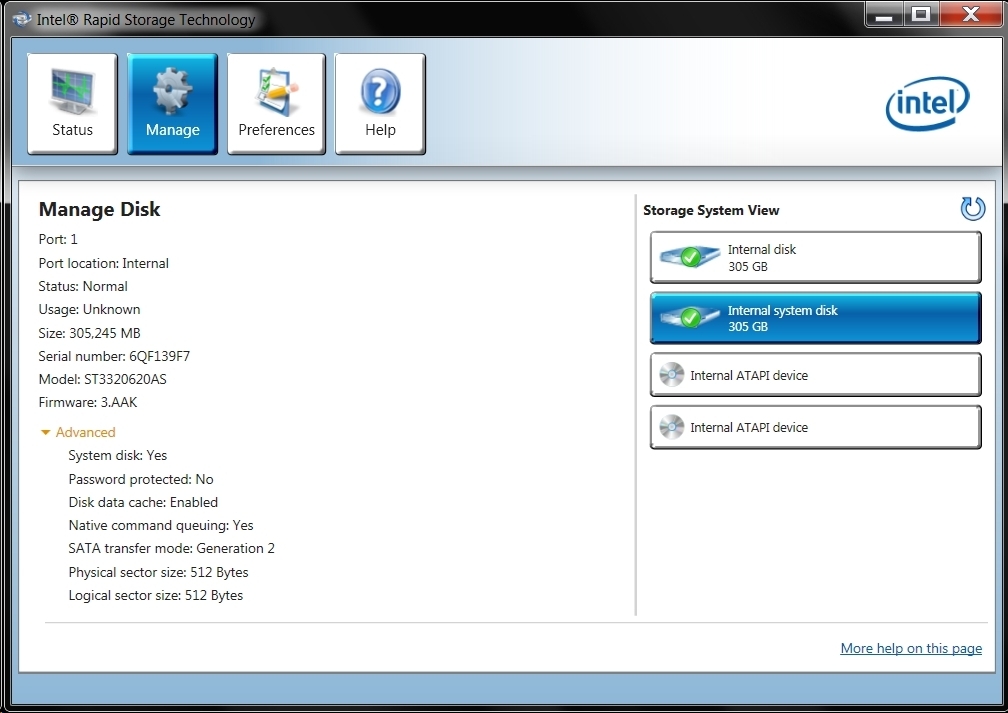The image size is (1008, 713).
Task: Close the Intel Rapid Storage window
Action: coord(971,14)
